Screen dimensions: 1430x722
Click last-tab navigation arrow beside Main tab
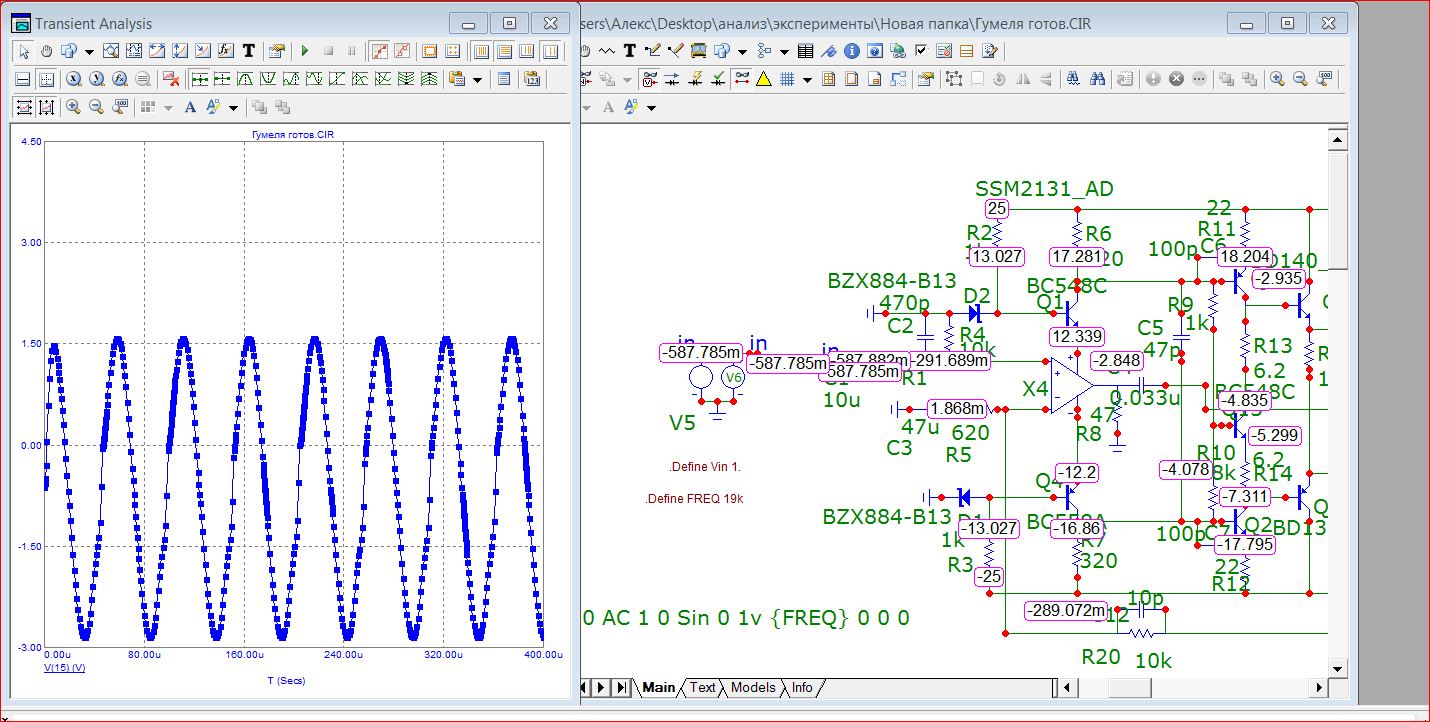click(622, 687)
